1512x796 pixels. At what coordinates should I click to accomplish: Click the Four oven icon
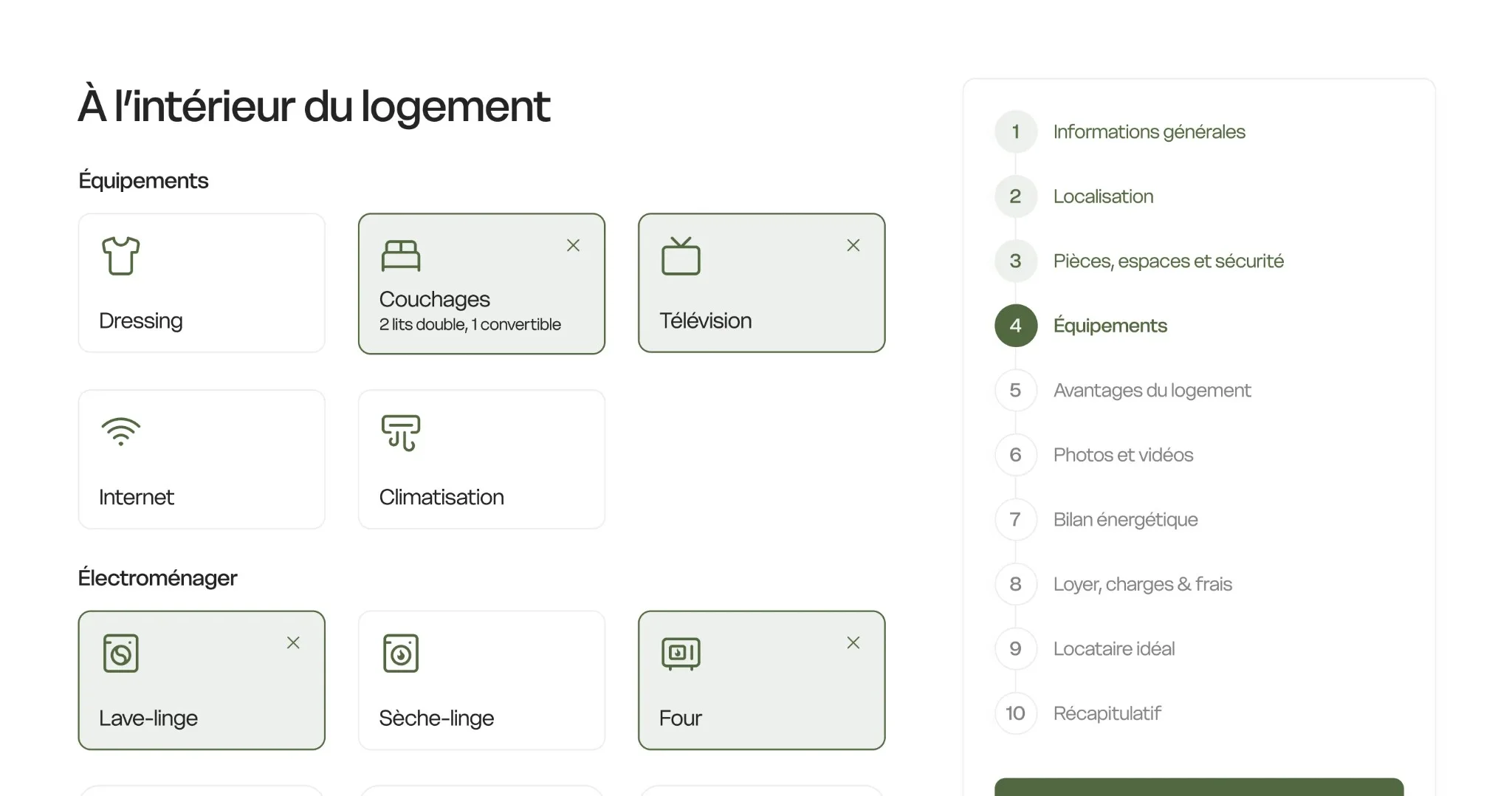tap(681, 653)
